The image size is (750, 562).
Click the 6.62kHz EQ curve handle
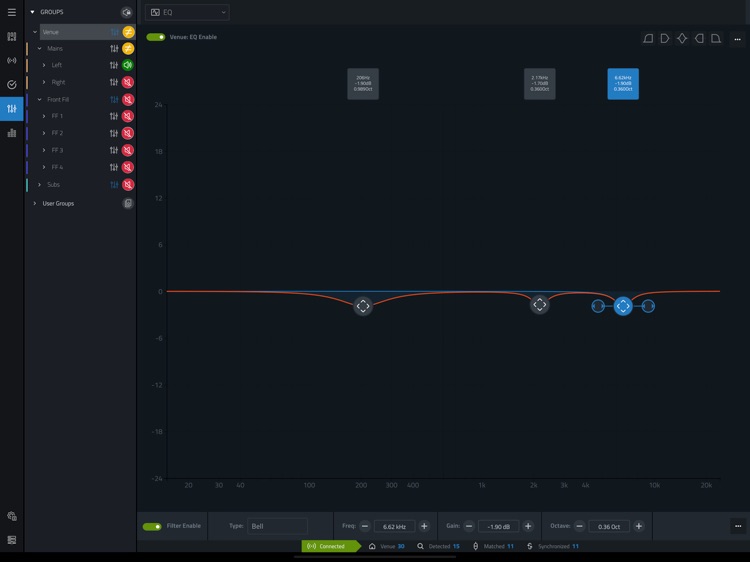click(623, 306)
